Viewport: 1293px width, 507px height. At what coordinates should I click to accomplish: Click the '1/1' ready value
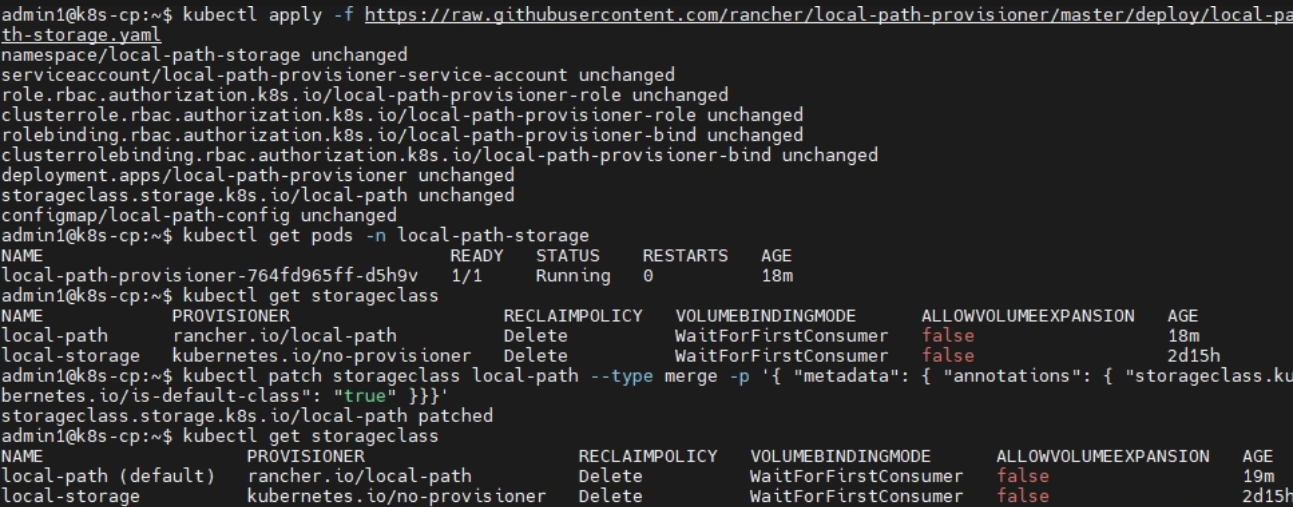tap(467, 276)
